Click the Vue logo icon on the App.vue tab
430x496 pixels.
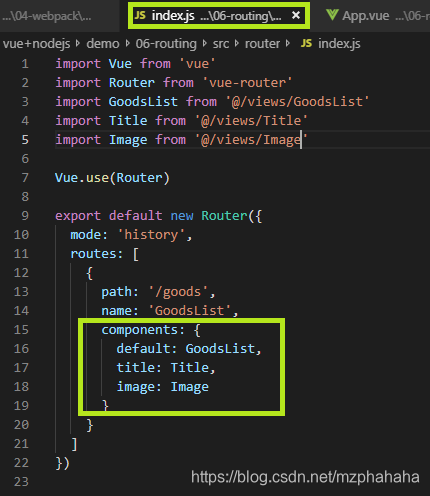point(332,15)
